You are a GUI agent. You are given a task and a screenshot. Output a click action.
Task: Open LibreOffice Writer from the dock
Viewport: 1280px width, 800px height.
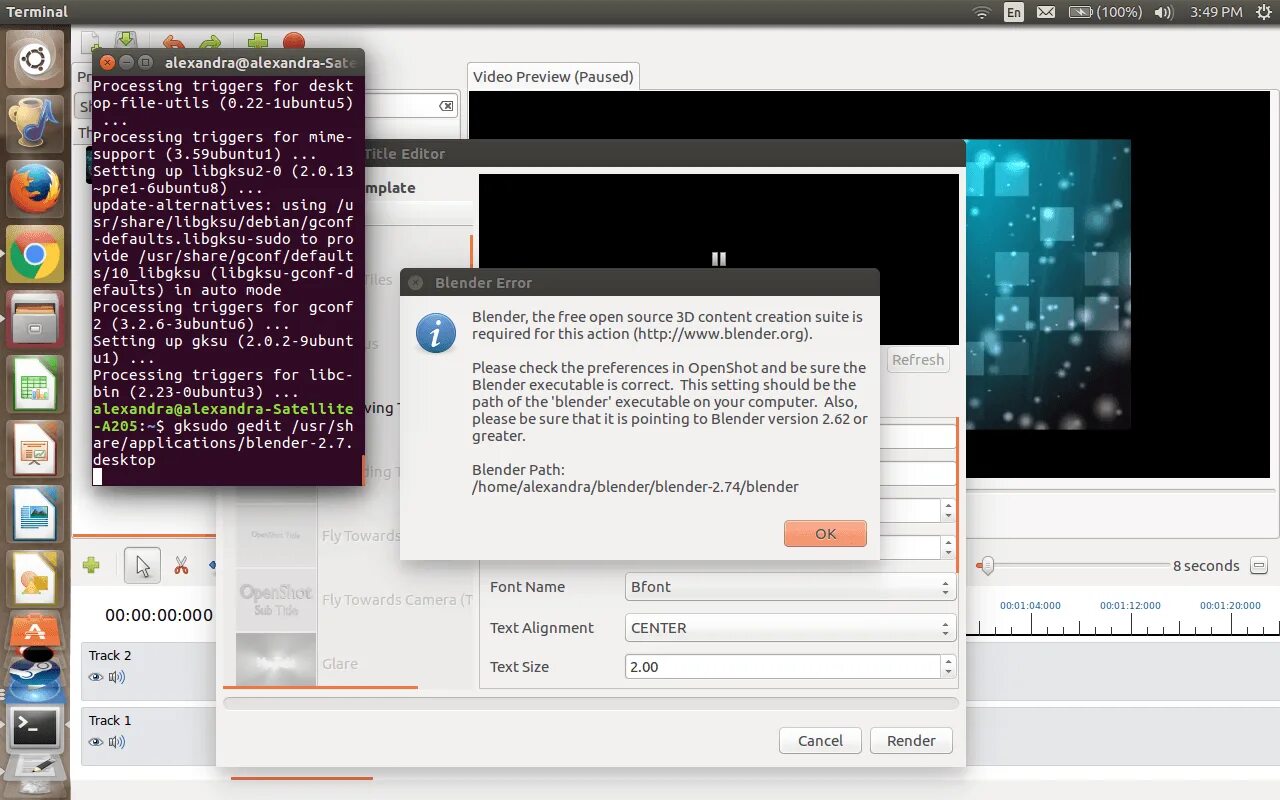(x=35, y=514)
